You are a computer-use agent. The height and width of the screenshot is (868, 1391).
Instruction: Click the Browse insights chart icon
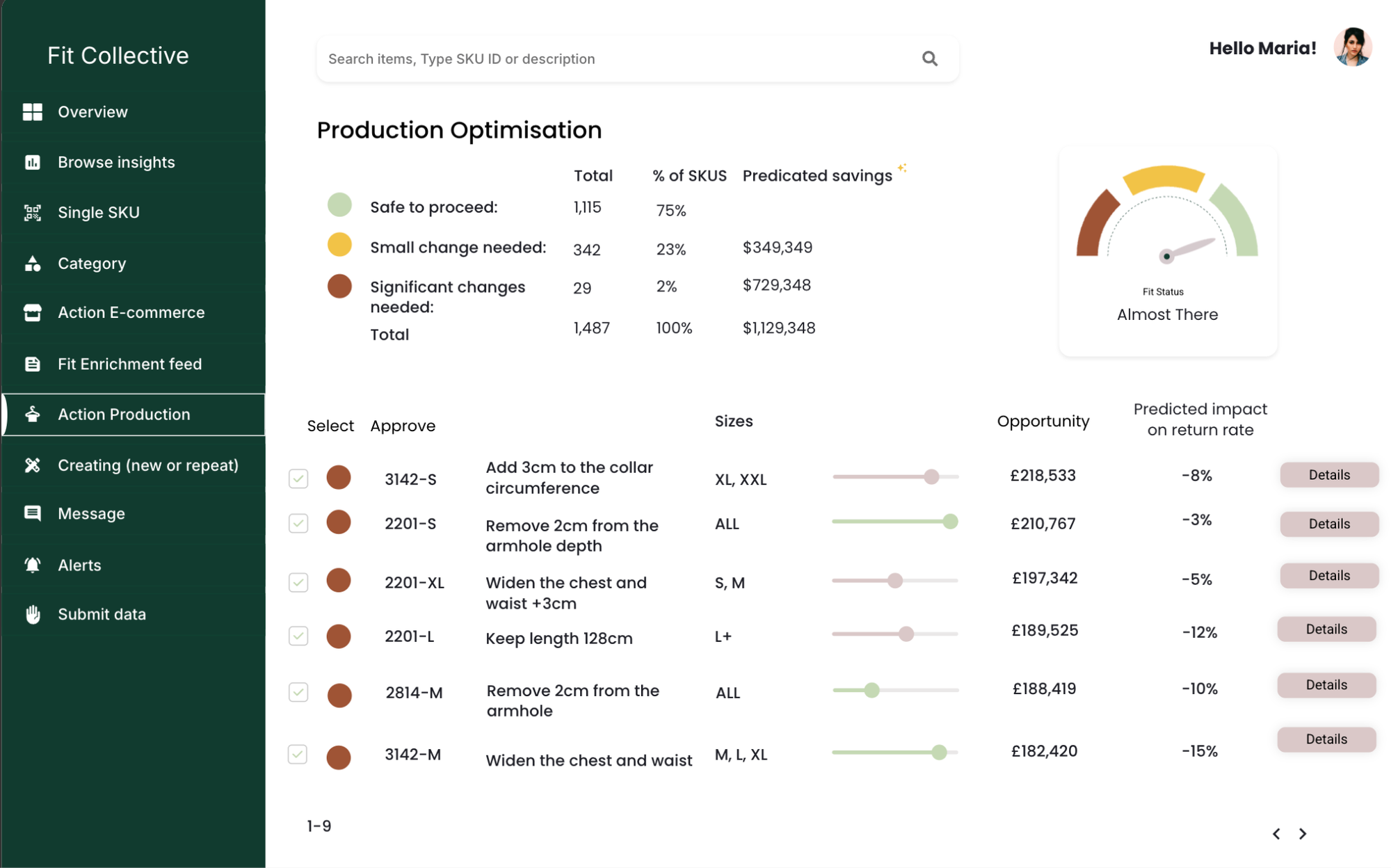33,162
